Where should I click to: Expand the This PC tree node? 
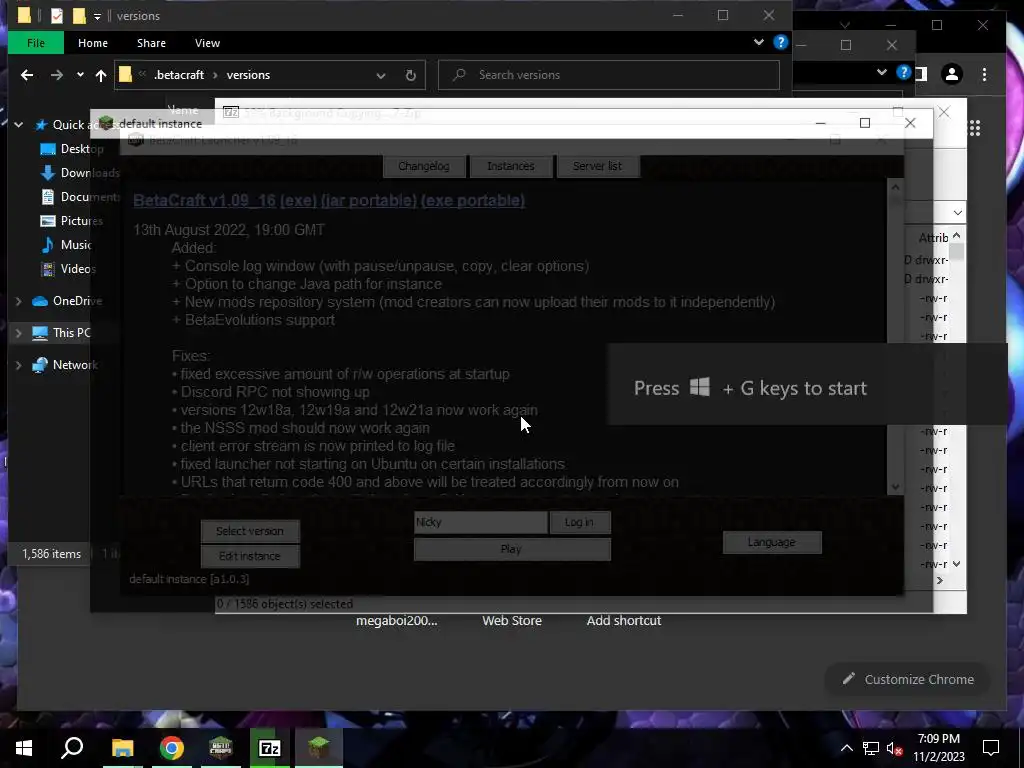pos(18,333)
